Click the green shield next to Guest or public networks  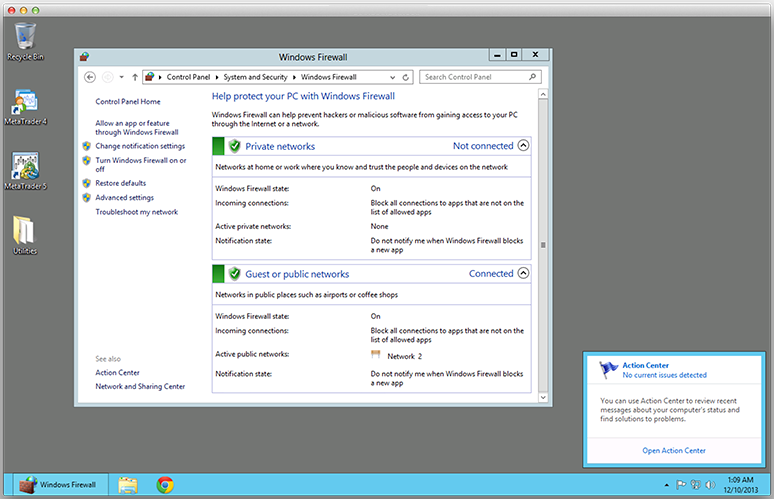pos(235,273)
